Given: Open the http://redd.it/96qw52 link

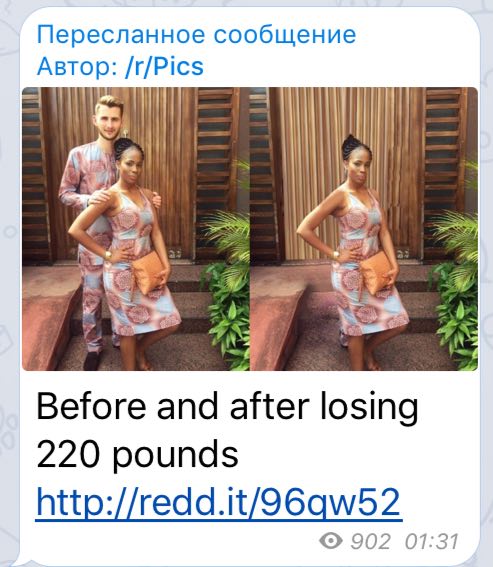Looking at the screenshot, I should [219, 502].
